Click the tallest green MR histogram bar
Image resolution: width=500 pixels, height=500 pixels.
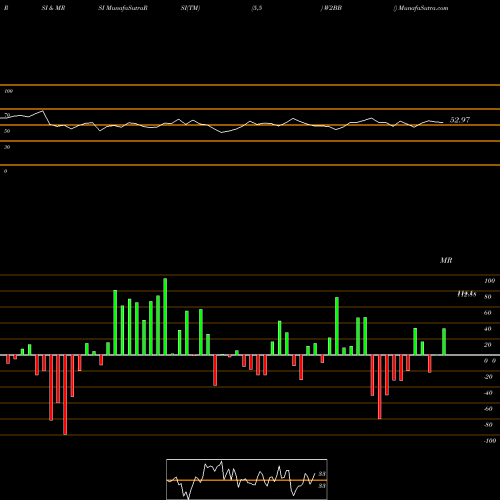click(x=165, y=317)
